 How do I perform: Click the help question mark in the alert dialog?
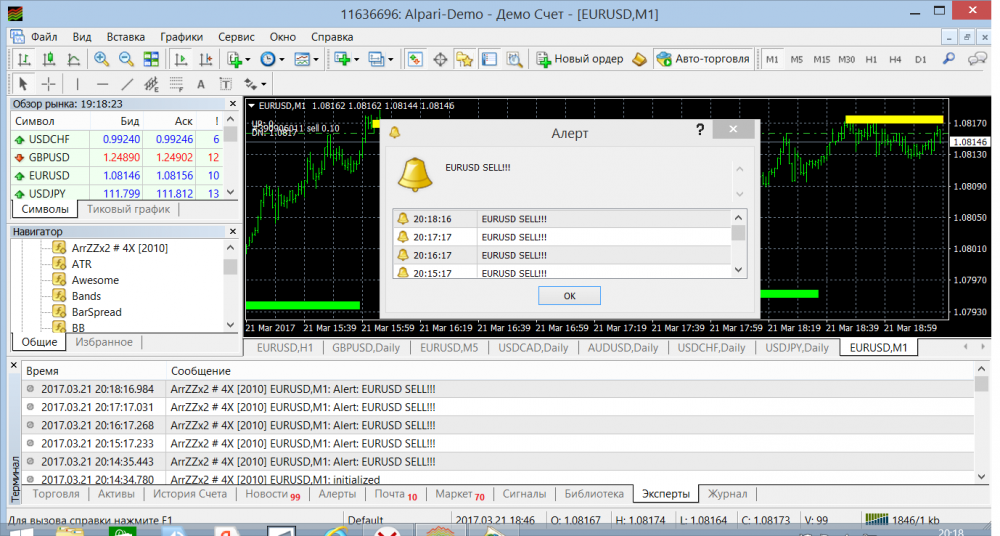pyautogui.click(x=700, y=130)
